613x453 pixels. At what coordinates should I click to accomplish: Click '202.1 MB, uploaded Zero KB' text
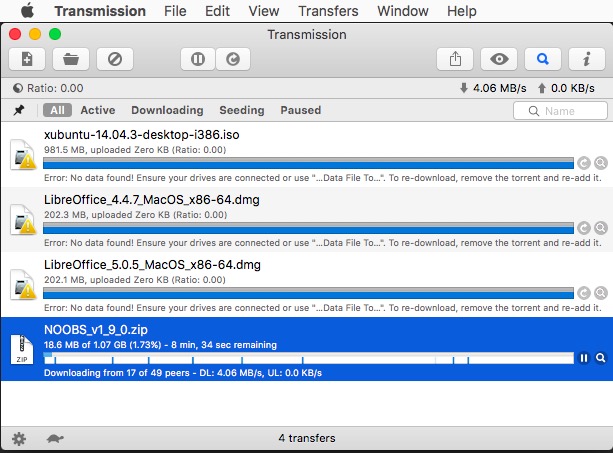point(134,280)
